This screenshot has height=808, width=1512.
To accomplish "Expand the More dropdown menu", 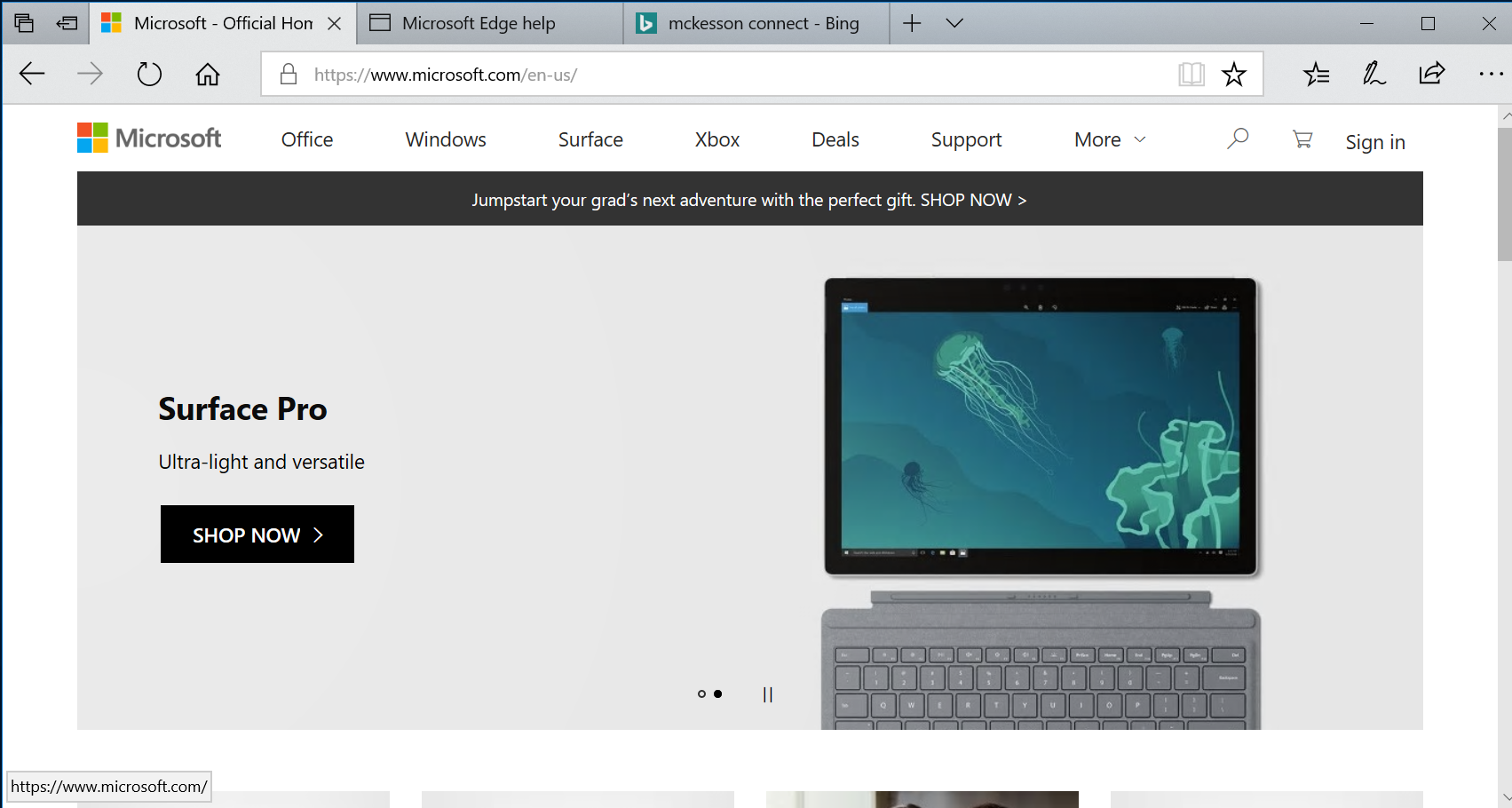I will click(1110, 139).
